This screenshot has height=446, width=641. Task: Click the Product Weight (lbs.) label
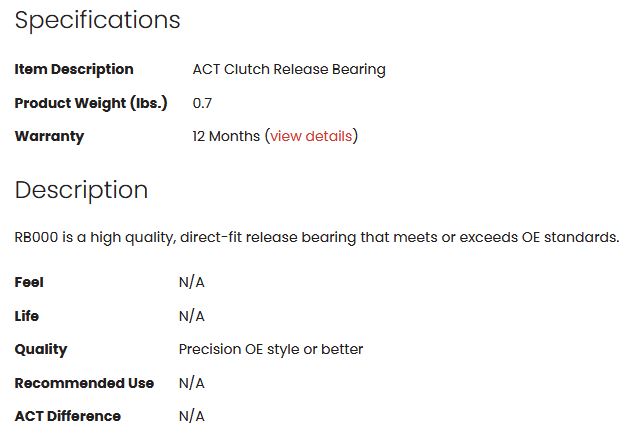pos(91,103)
